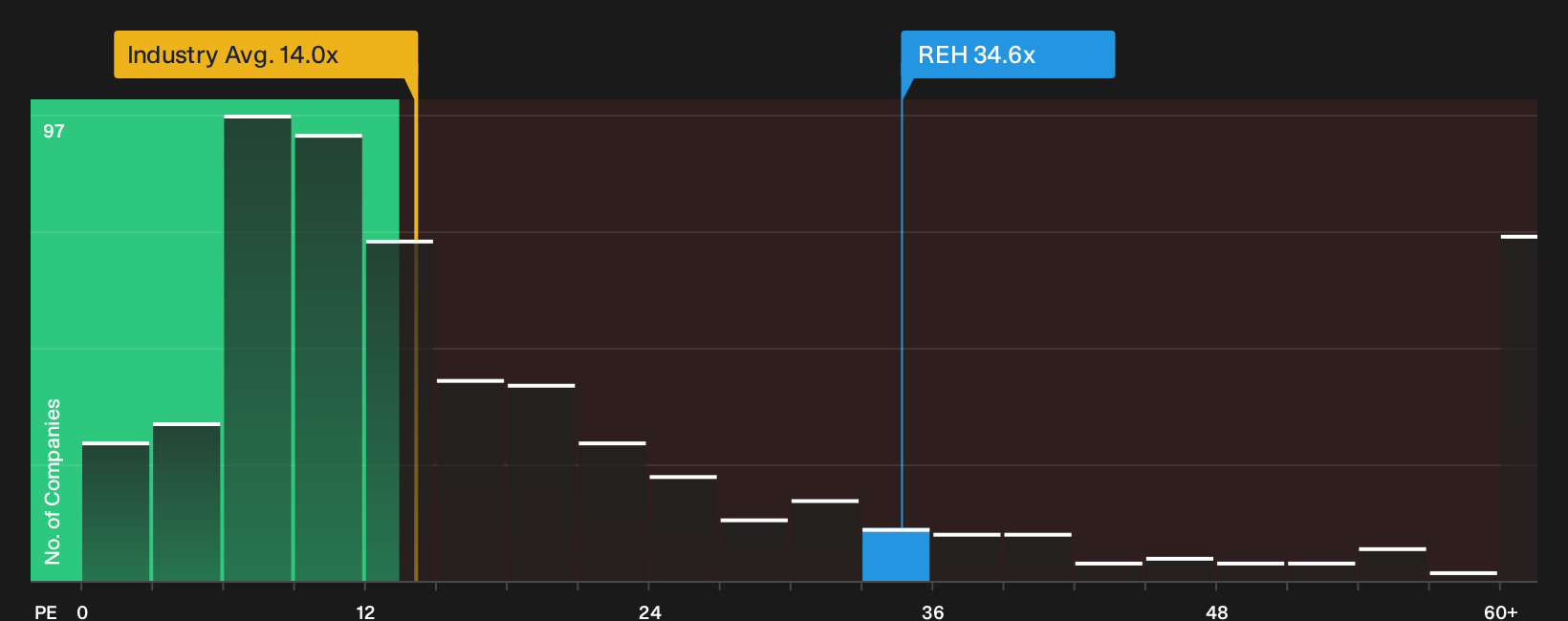Click the first histogram bar starting at PE 0
1568x621 pixels.
tap(116, 512)
